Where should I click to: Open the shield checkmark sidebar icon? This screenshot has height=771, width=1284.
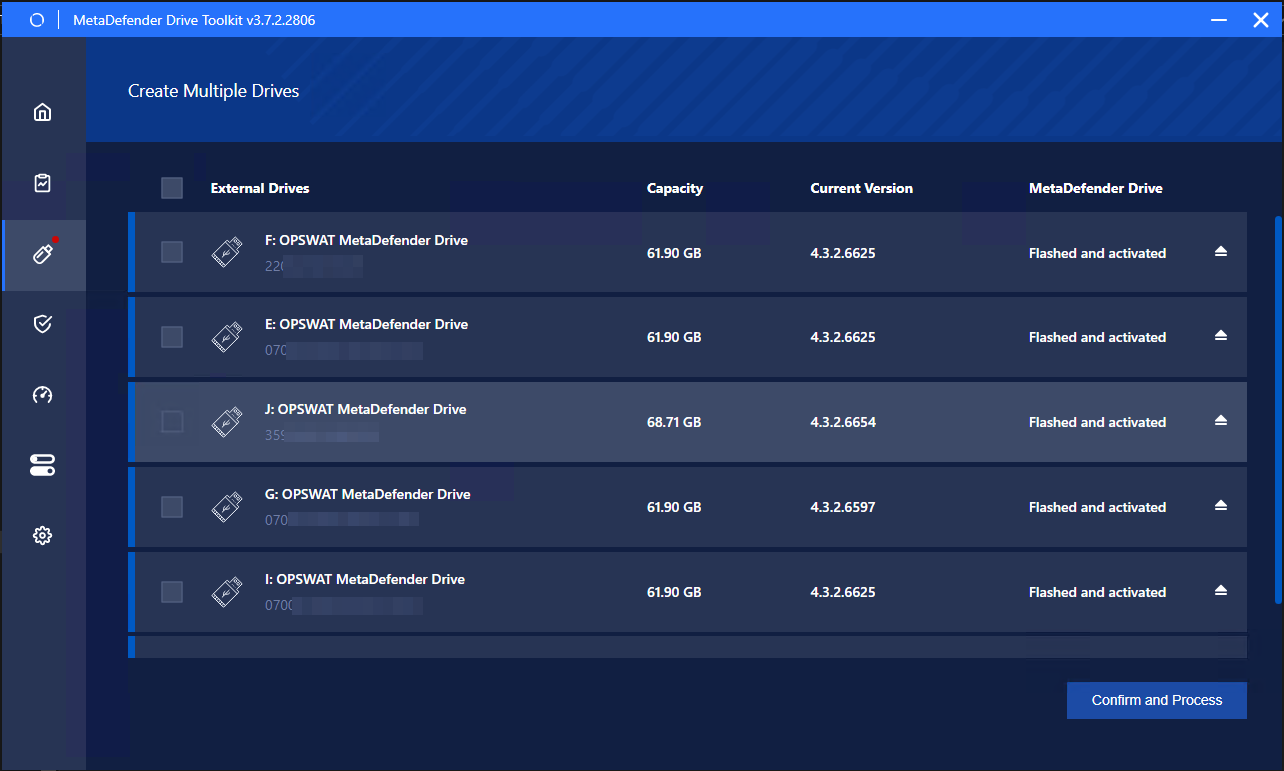point(42,323)
